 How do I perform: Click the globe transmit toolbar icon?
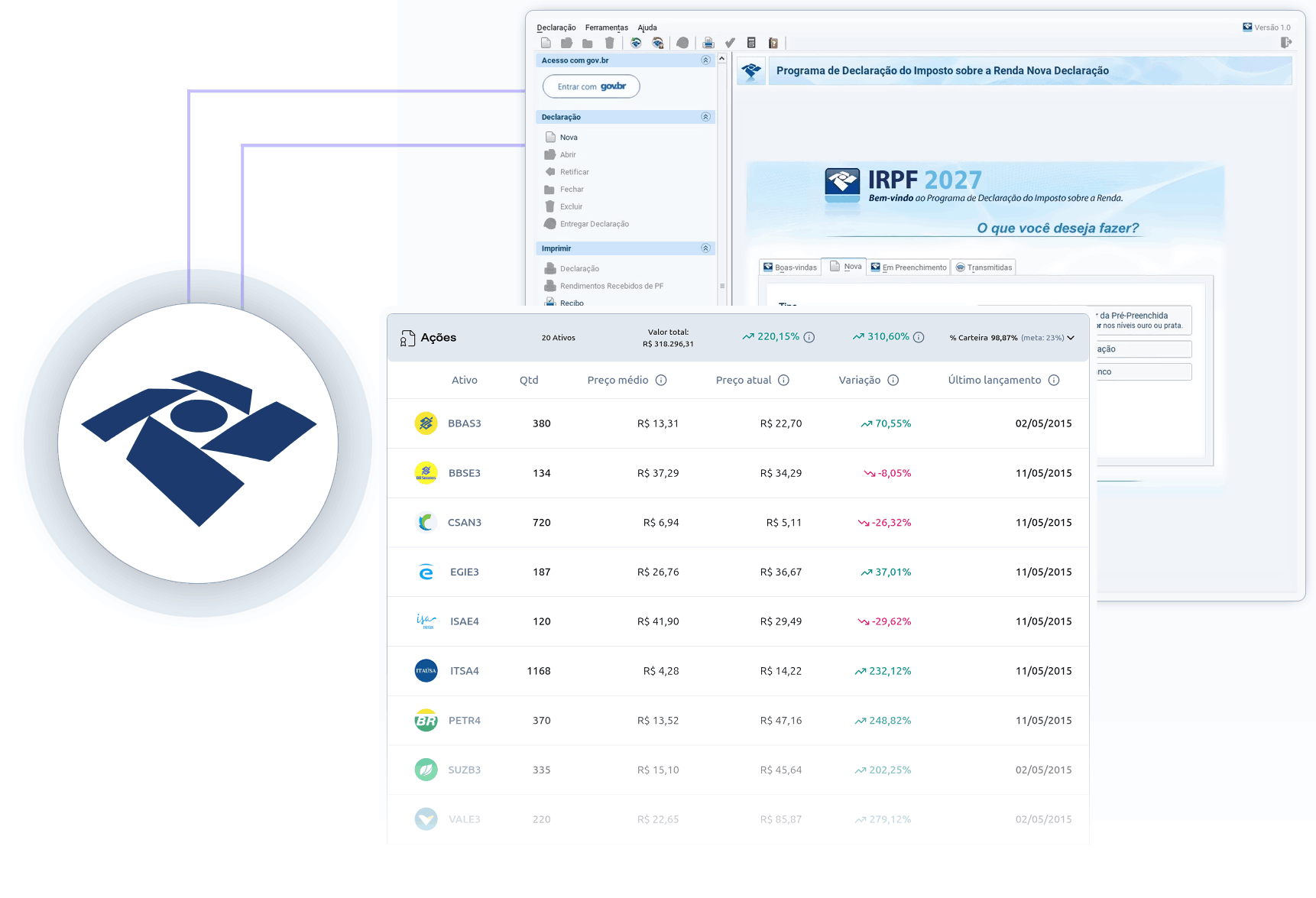(x=682, y=43)
